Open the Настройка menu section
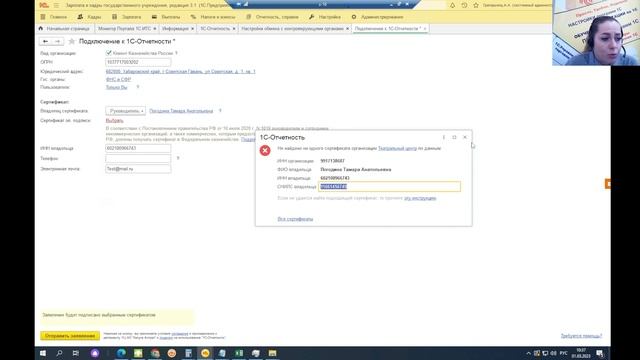The image size is (640, 360). tap(325, 17)
